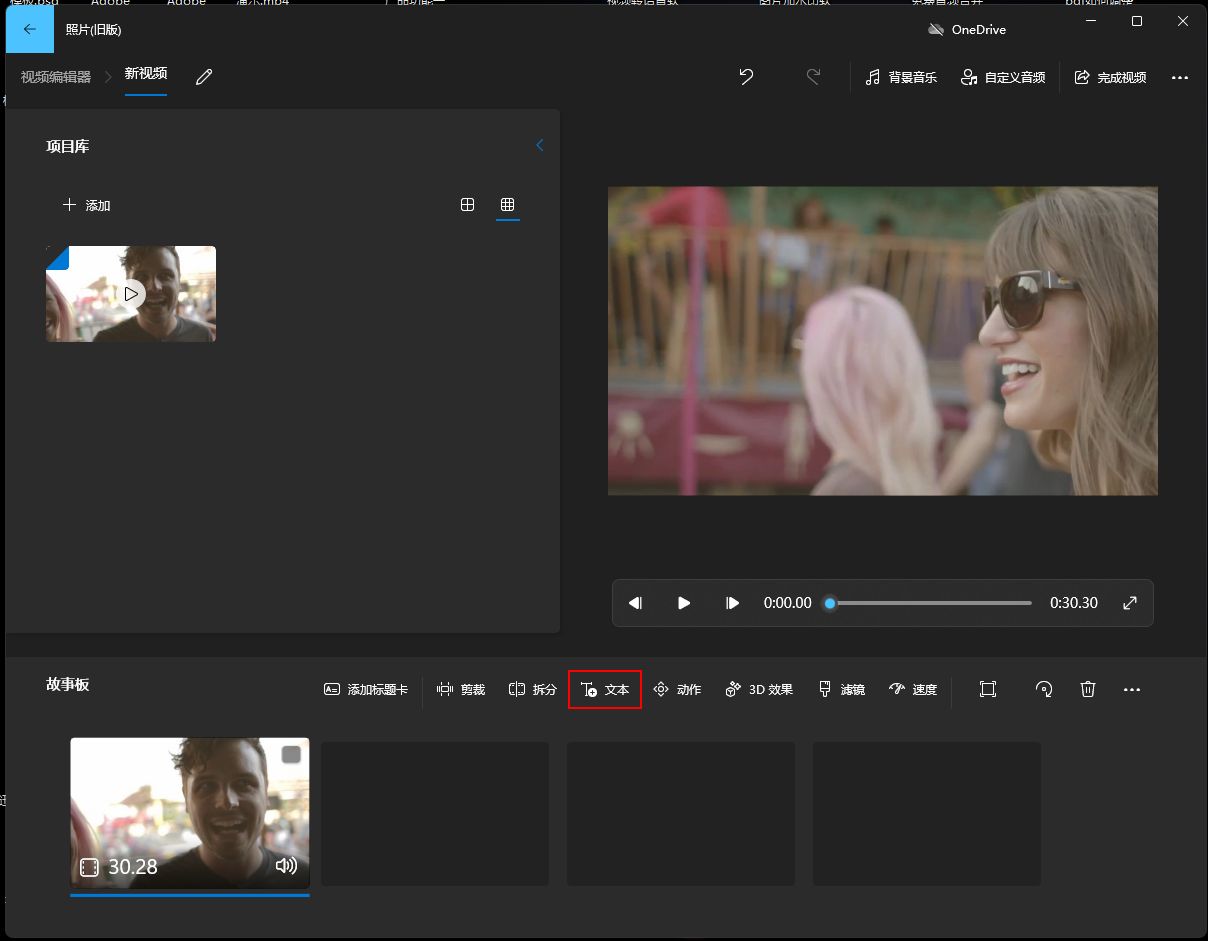Expand the preview to full screen
Screen dimensions: 1208x941
1130,603
